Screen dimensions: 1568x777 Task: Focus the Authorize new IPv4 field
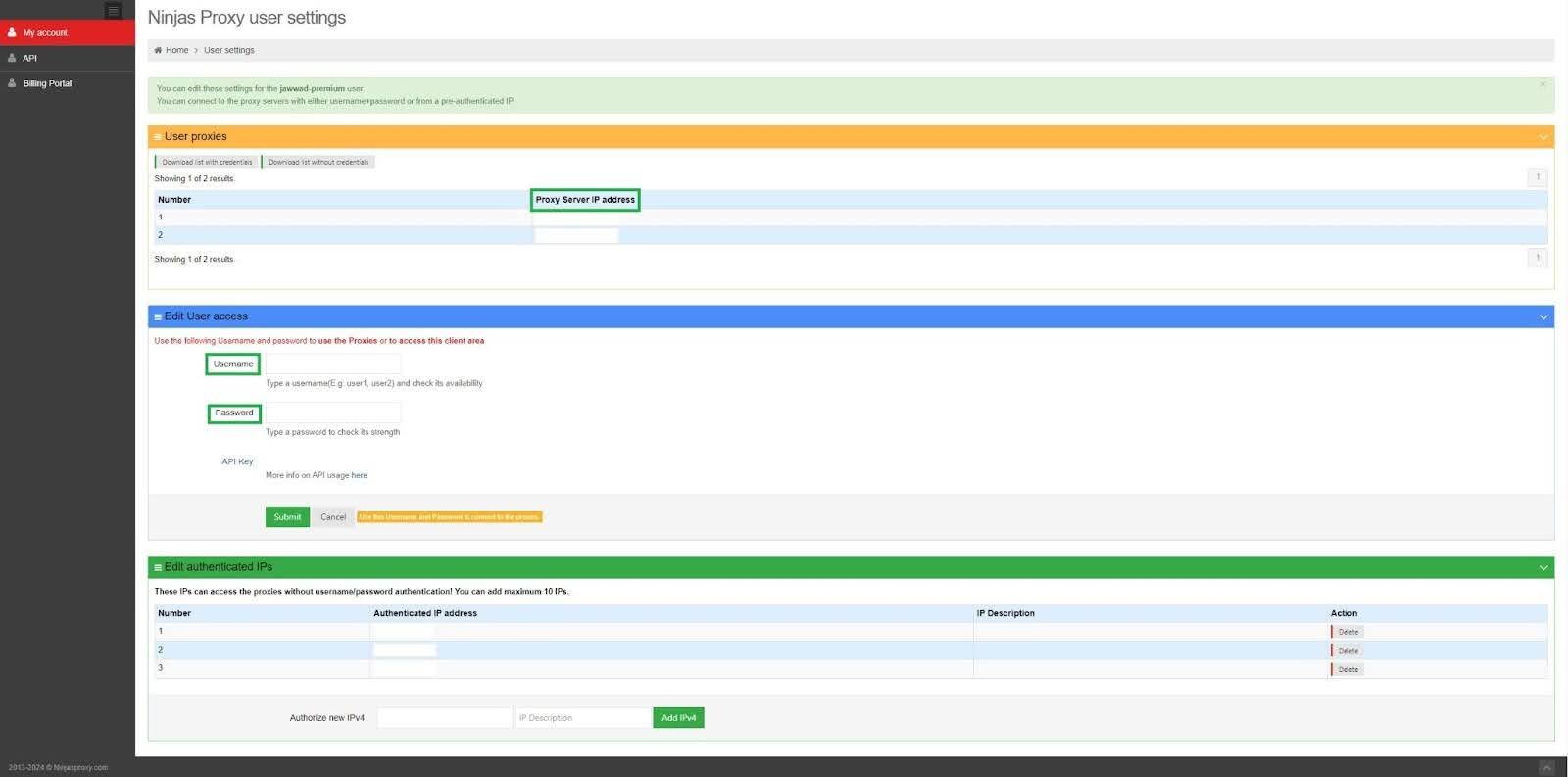444,718
